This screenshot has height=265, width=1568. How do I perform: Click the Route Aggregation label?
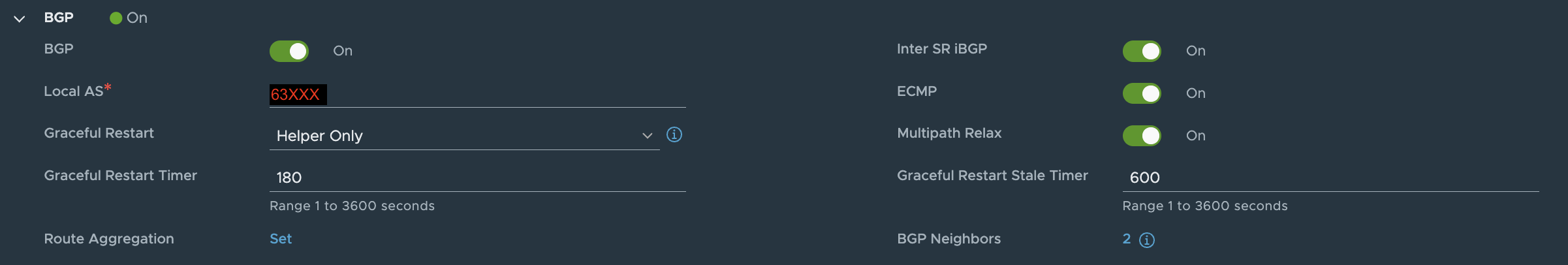click(x=109, y=239)
